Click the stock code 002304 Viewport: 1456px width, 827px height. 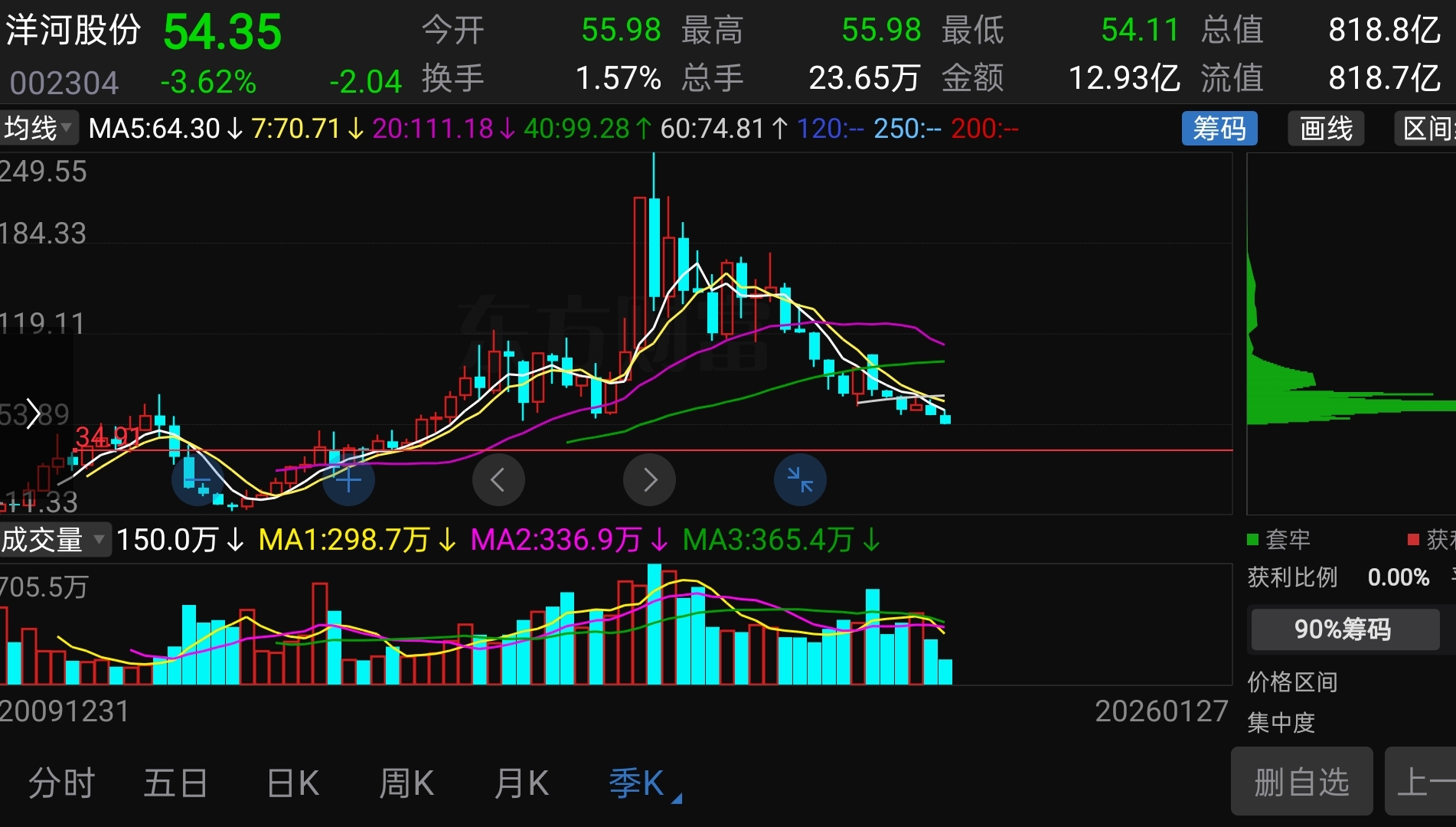click(x=64, y=83)
